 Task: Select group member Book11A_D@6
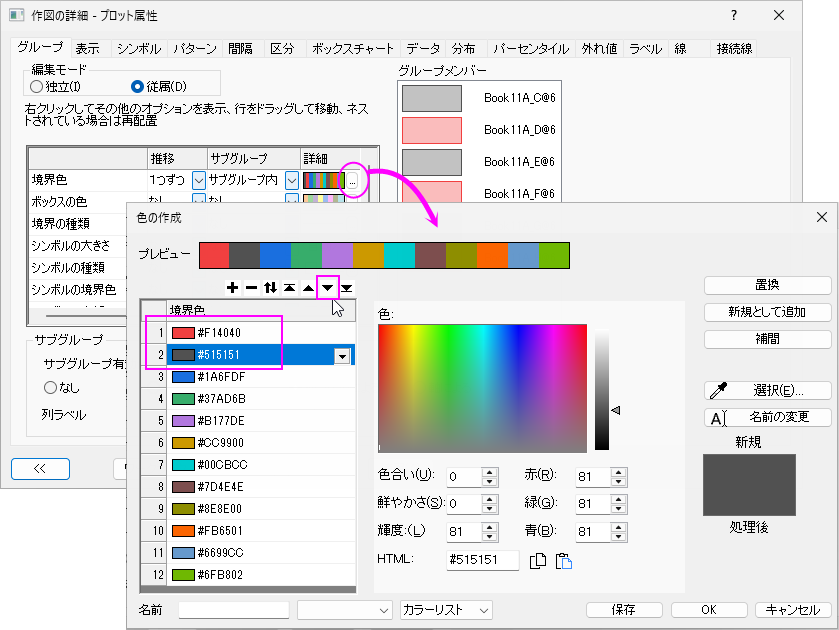479,130
